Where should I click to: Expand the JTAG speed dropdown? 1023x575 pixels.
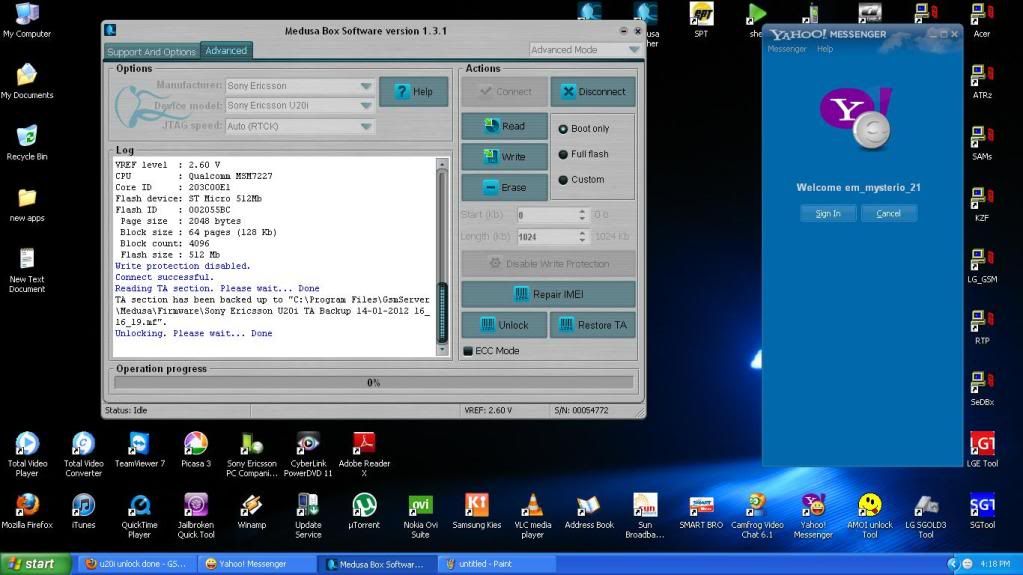(x=365, y=126)
